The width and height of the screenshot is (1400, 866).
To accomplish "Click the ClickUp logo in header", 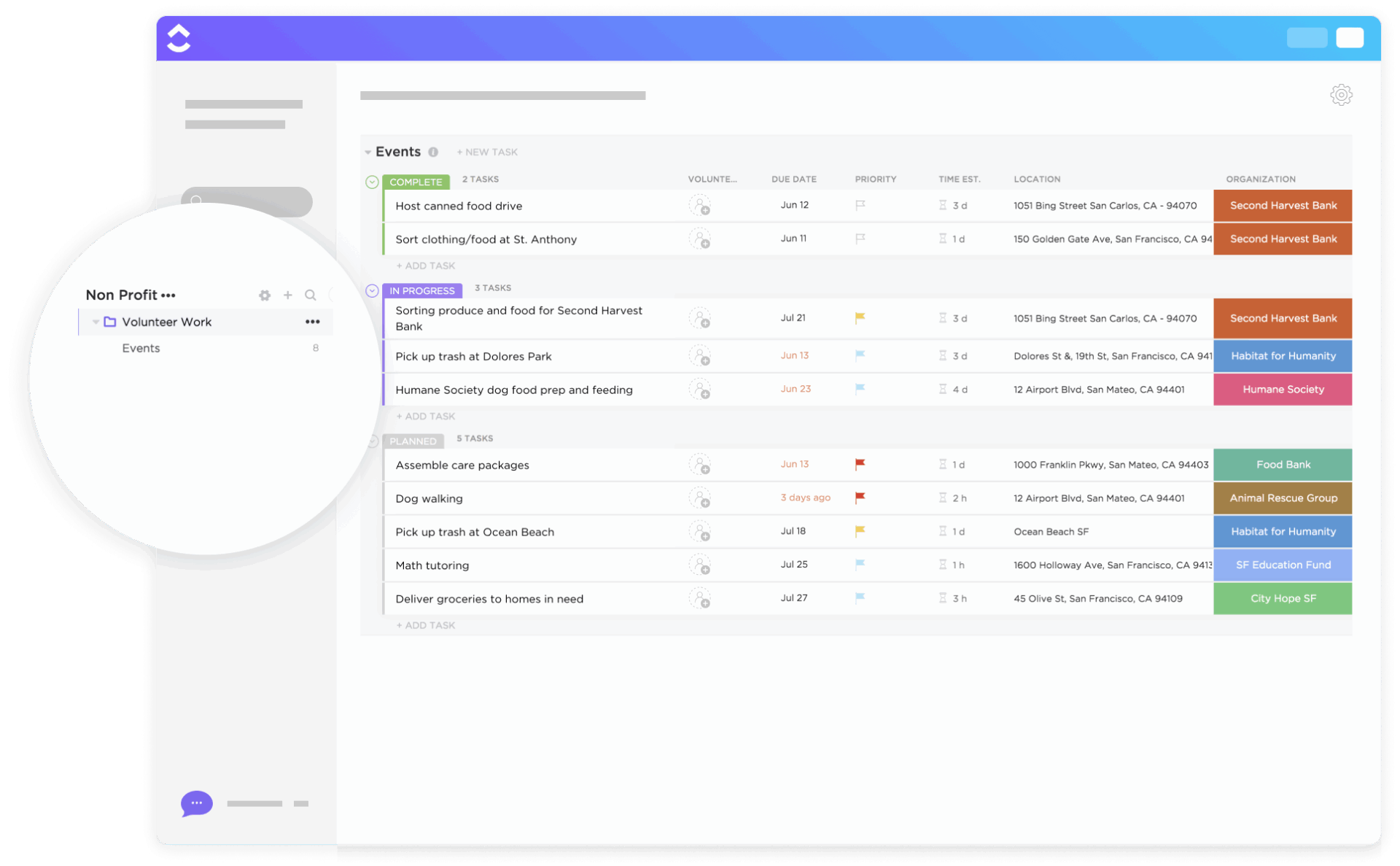I will (x=179, y=38).
